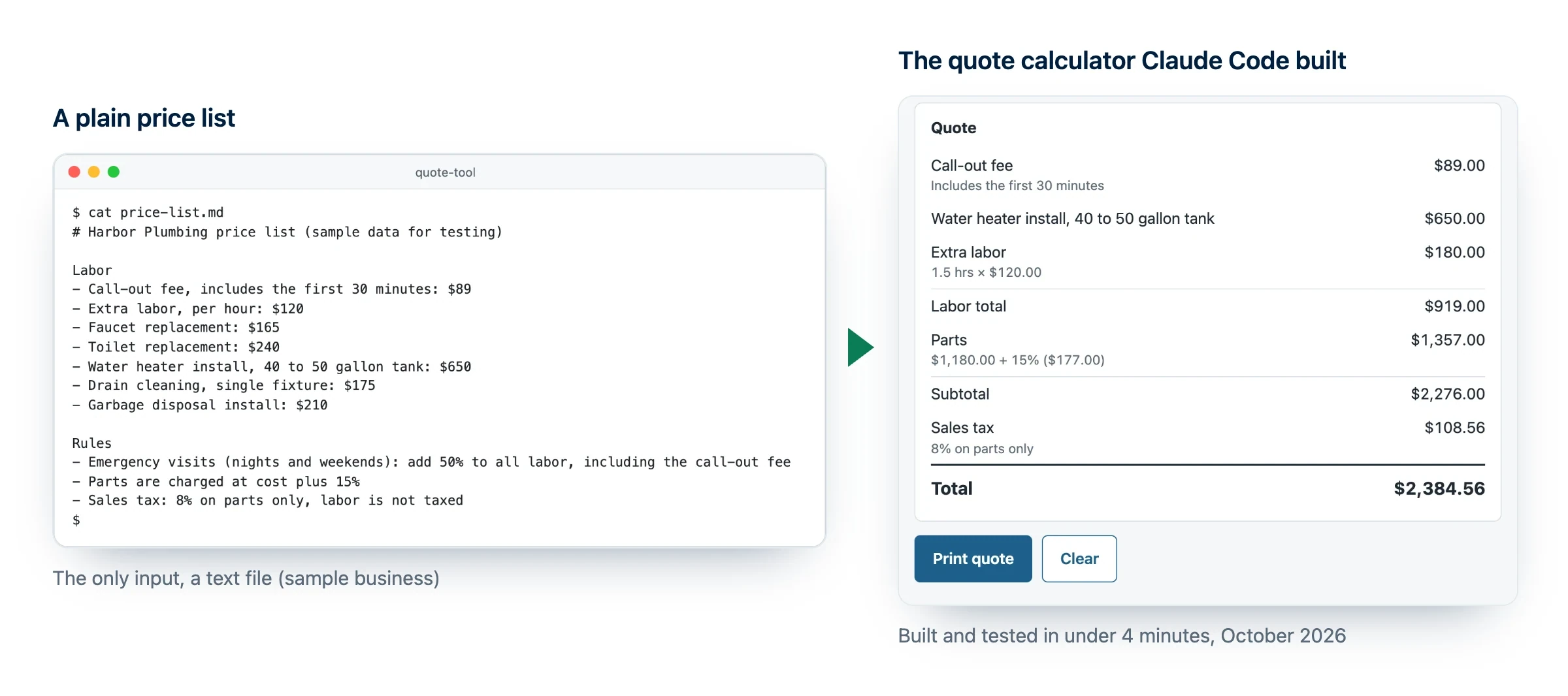Click the 'Subtotal' row label
Screen dimensions: 1568x696
960,394
